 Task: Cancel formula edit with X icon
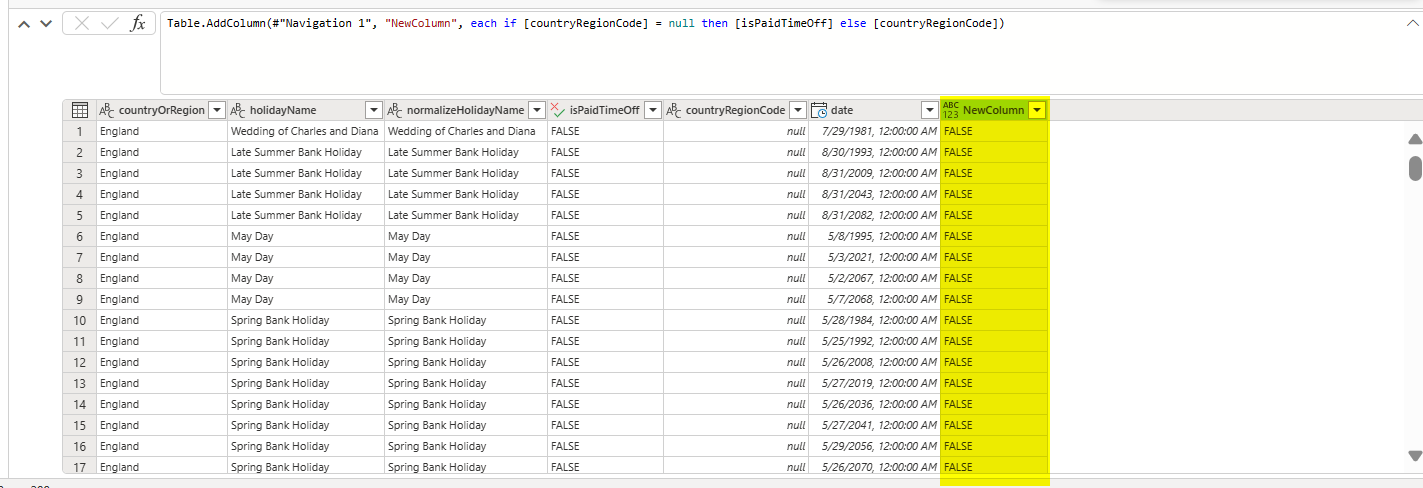pos(82,23)
